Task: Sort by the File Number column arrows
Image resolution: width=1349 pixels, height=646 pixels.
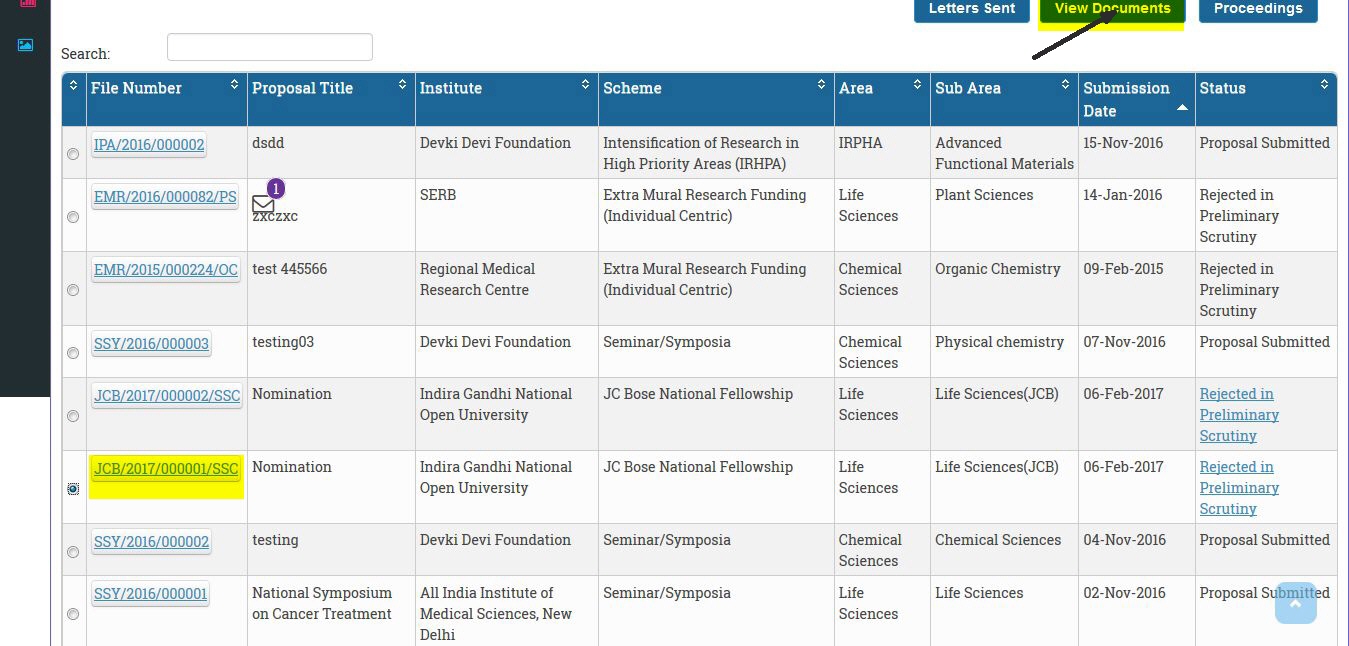Action: pyautogui.click(x=234, y=85)
